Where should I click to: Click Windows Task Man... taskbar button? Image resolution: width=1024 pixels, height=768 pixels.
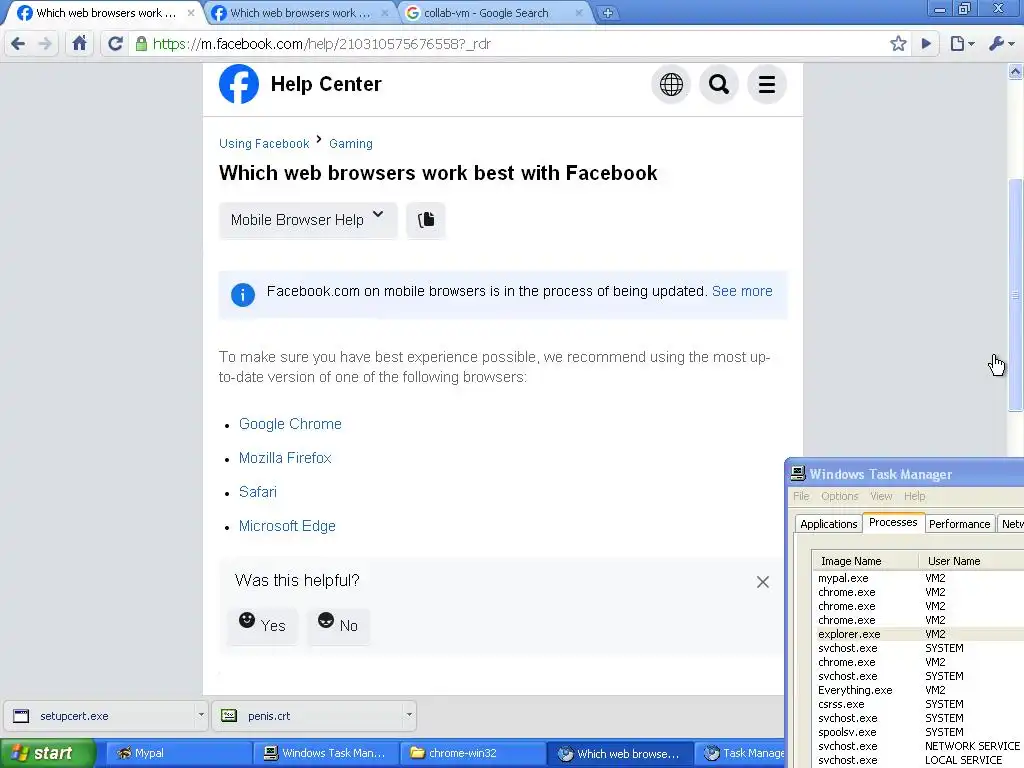pyautogui.click(x=325, y=754)
